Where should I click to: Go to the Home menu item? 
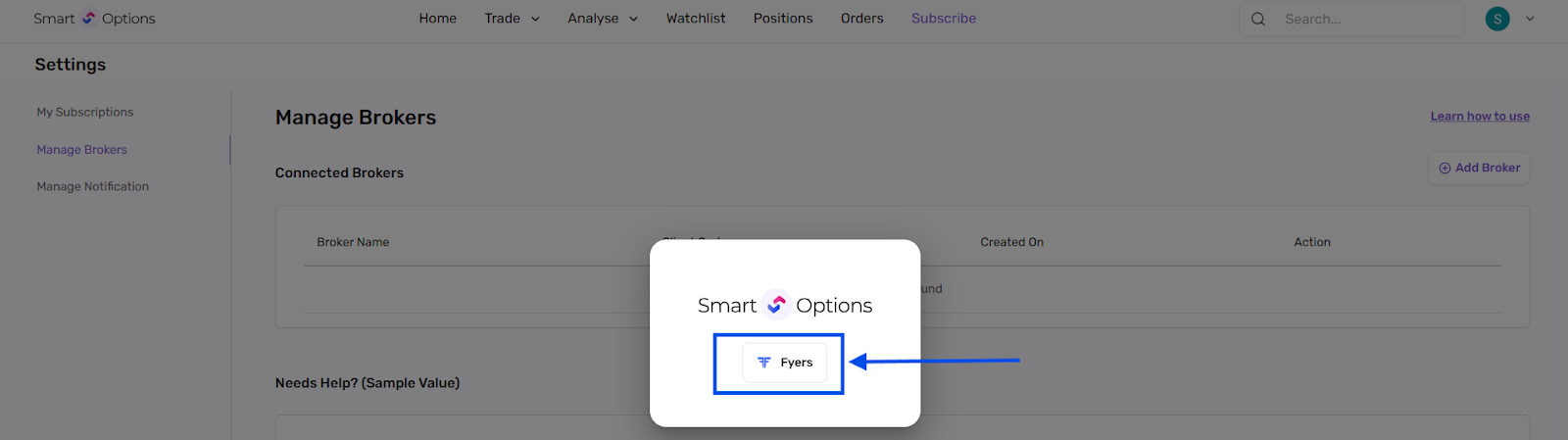point(438,19)
